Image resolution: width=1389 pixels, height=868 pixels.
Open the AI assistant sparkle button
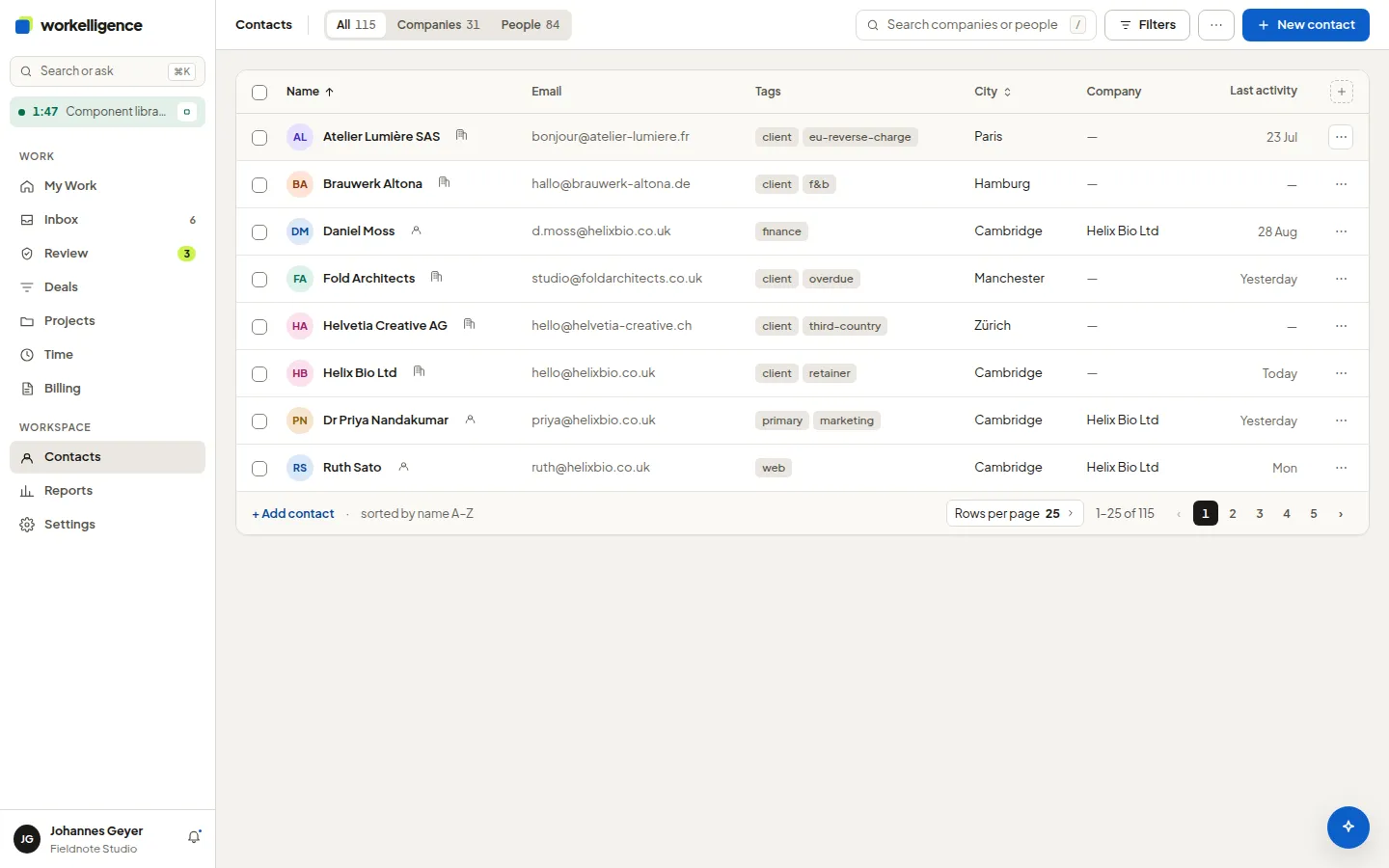point(1348,827)
